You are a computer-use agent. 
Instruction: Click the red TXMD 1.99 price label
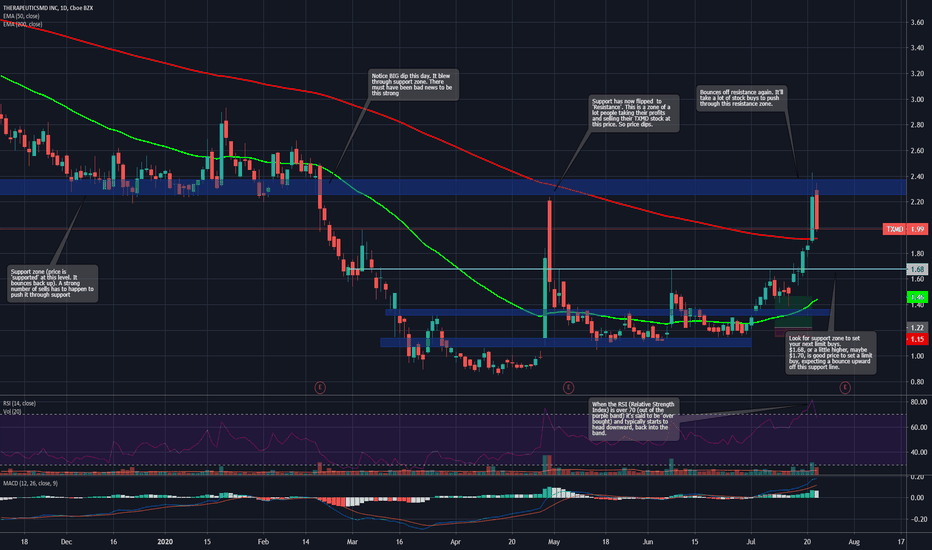pyautogui.click(x=905, y=229)
